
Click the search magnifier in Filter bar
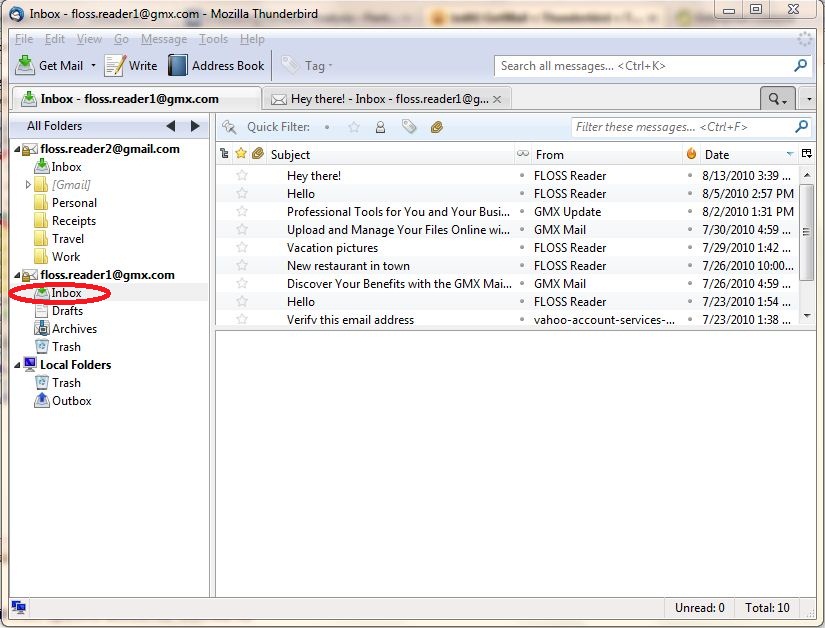click(800, 127)
